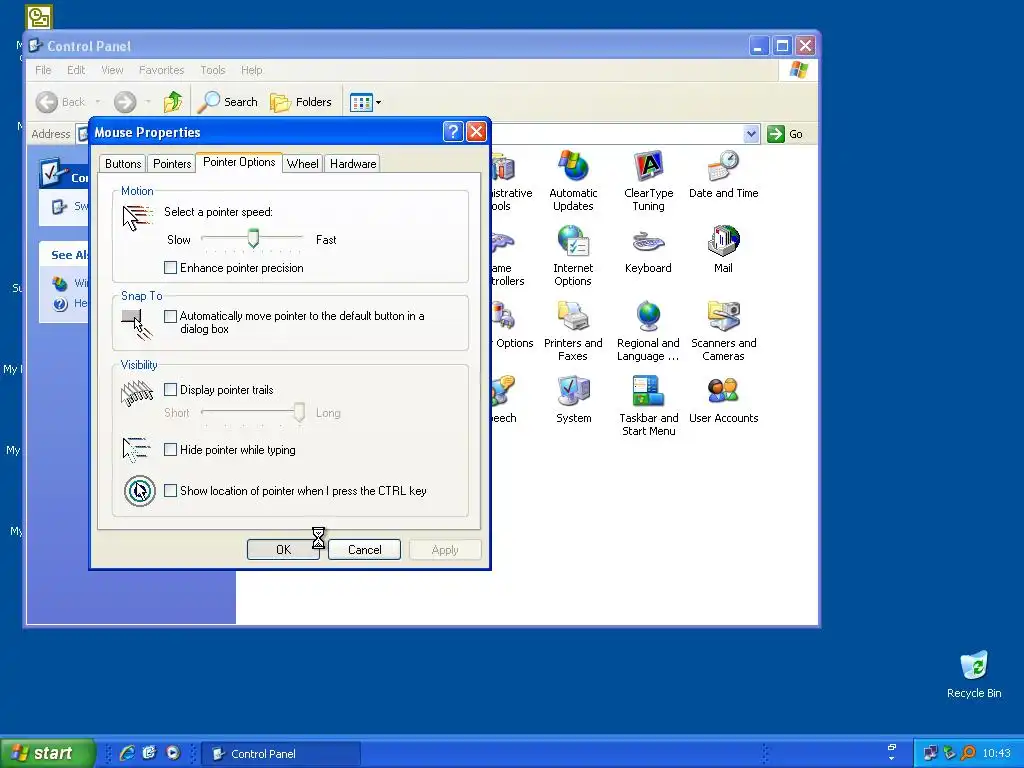
Task: Open the View menu
Action: pos(112,70)
